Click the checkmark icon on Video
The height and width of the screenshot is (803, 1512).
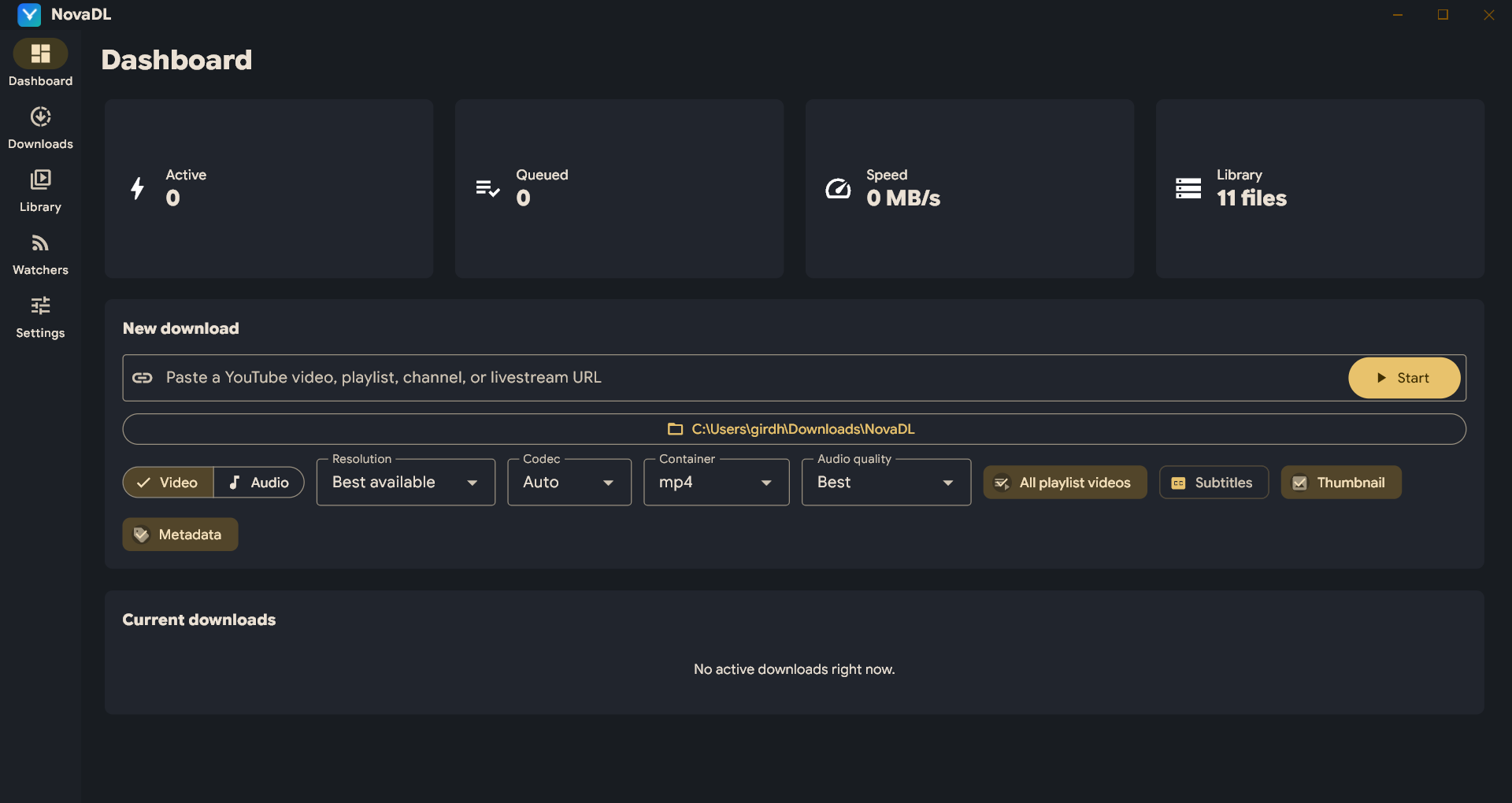pos(143,483)
